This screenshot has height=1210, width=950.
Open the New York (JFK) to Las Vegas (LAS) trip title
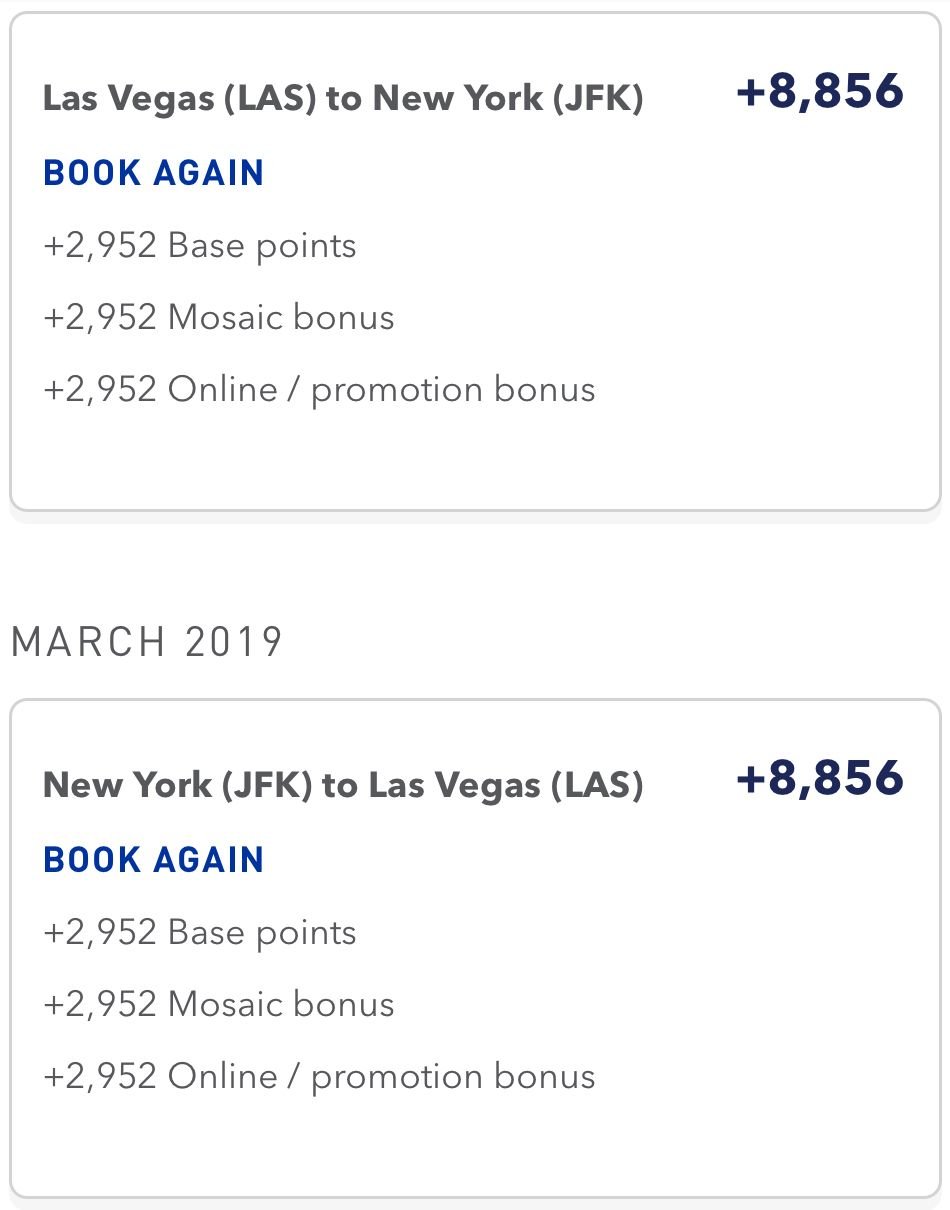[x=342, y=786]
